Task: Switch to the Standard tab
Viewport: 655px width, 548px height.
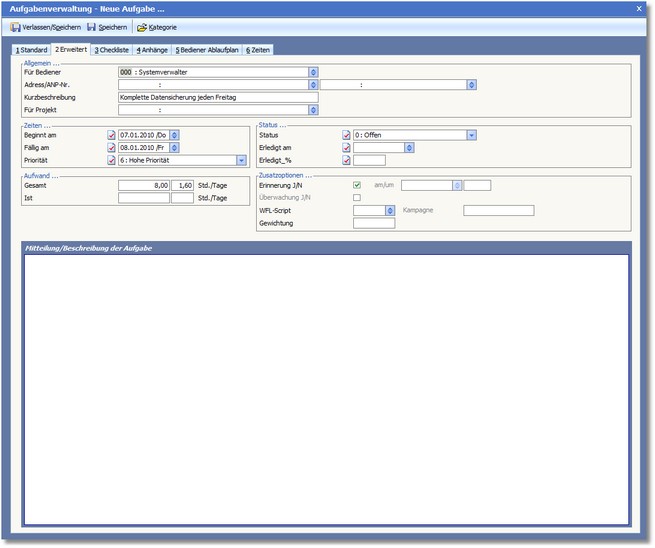Action: tap(31, 49)
